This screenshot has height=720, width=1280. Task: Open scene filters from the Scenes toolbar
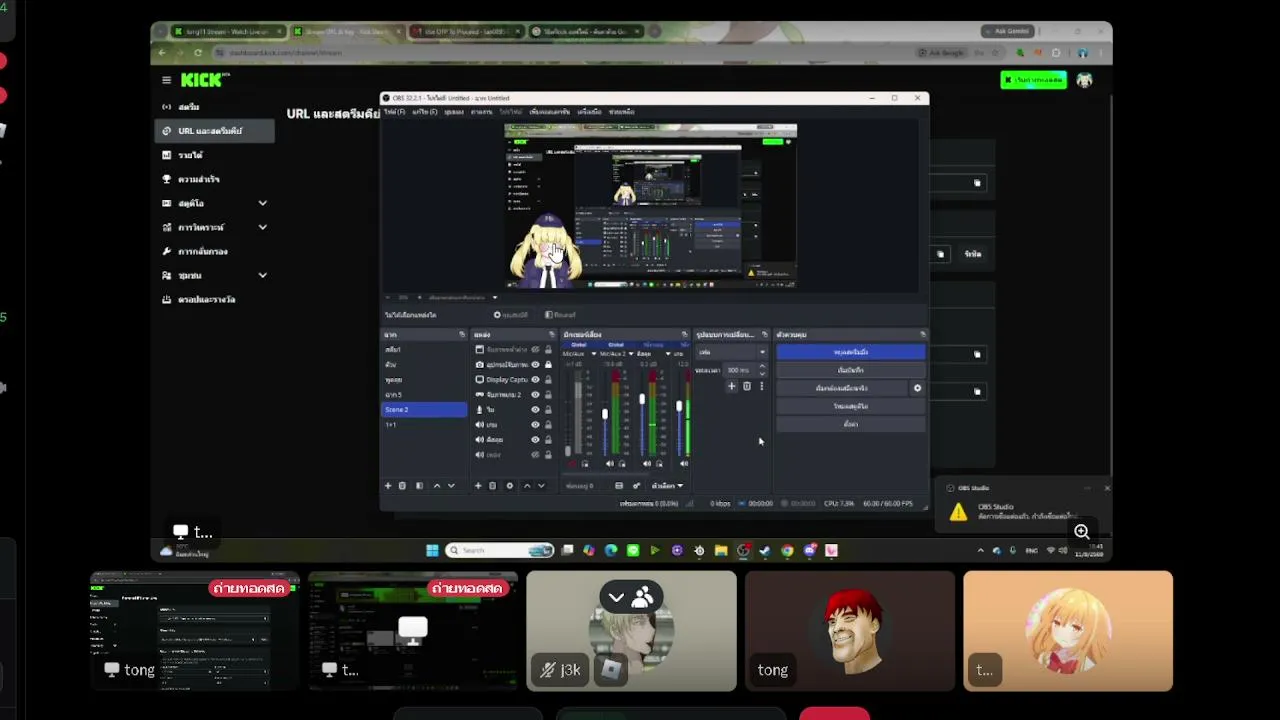(419, 486)
